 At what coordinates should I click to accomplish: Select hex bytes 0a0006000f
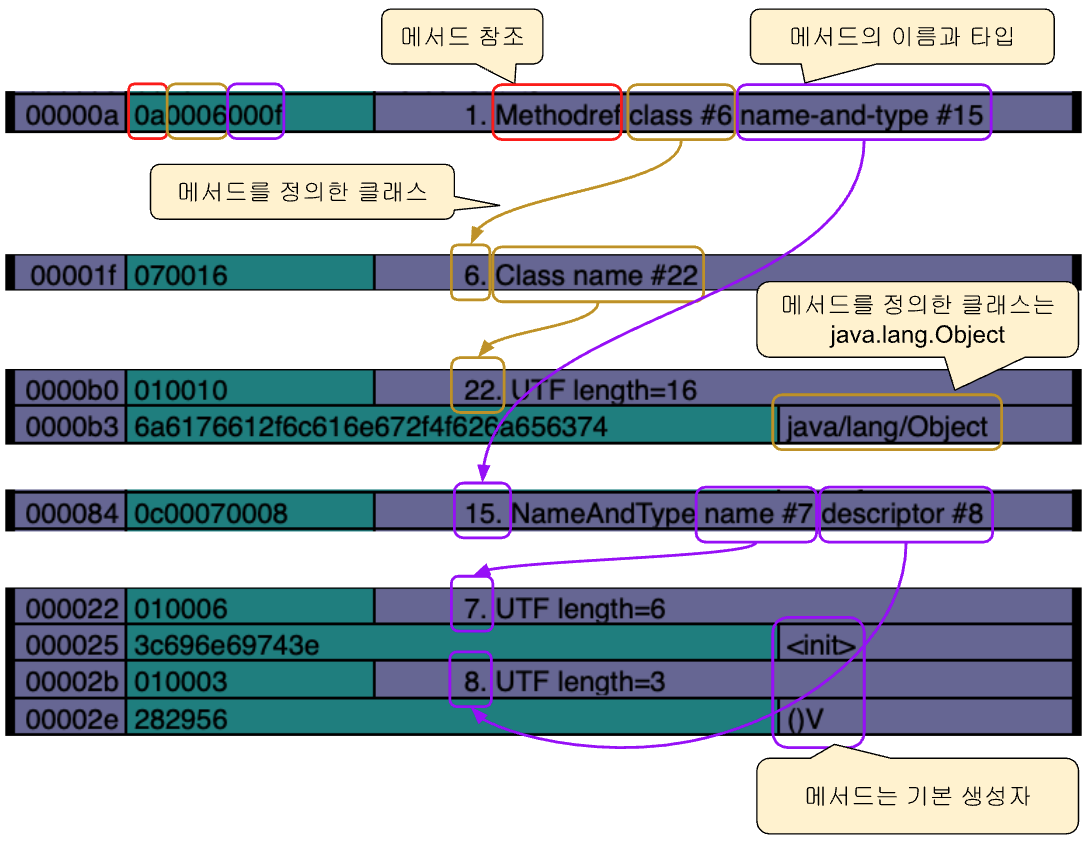[208, 115]
